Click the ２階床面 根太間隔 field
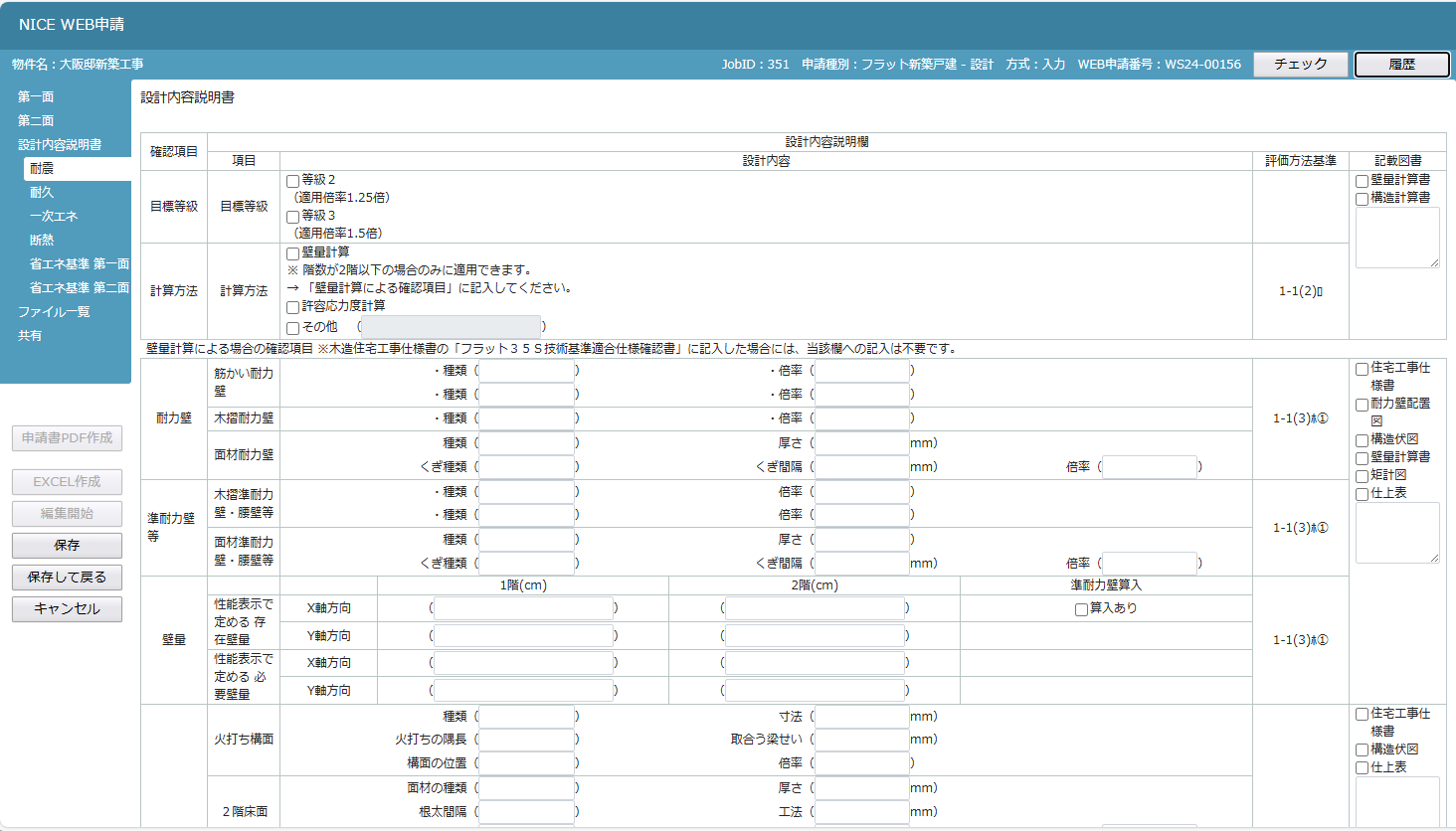 tap(527, 812)
